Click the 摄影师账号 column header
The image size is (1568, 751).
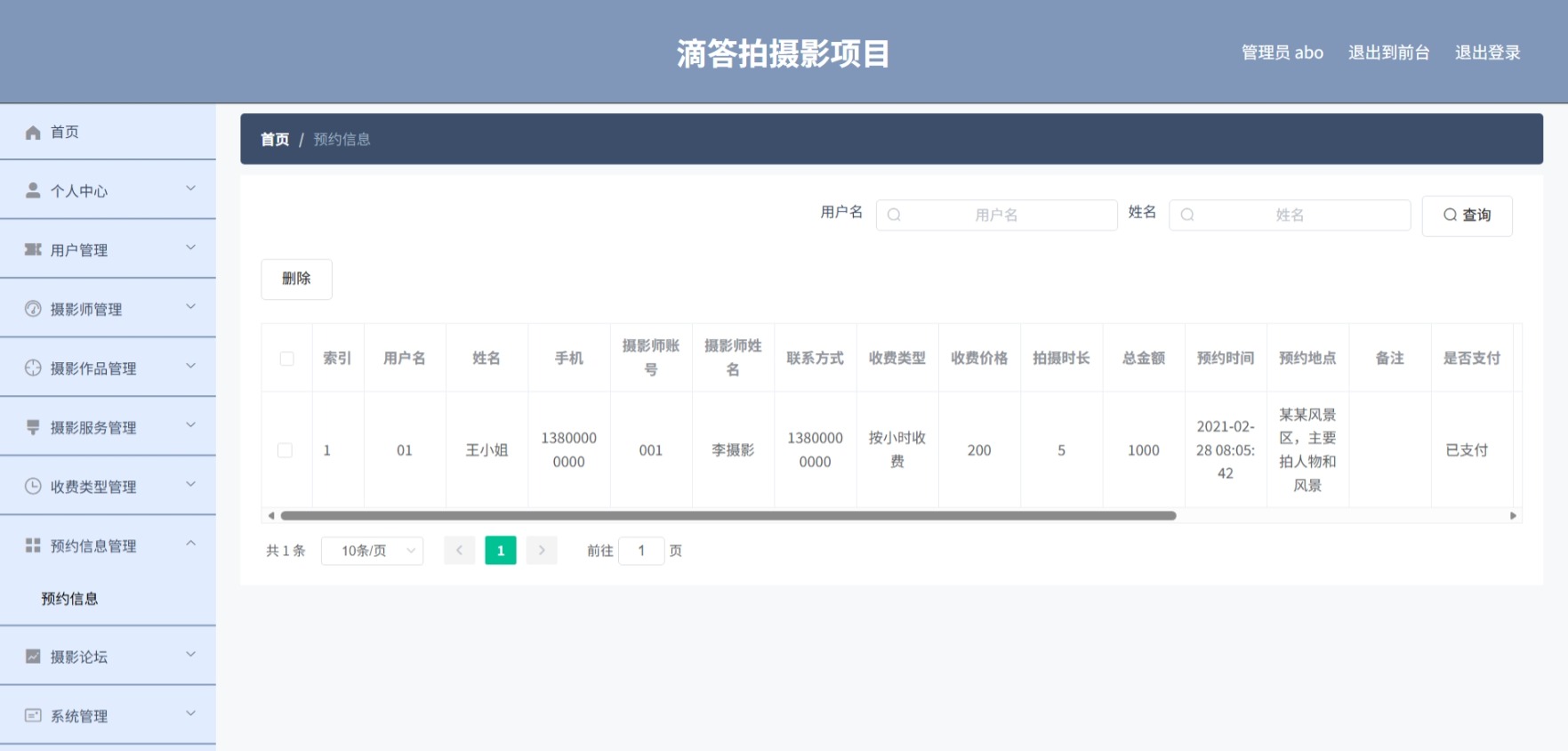tap(651, 358)
